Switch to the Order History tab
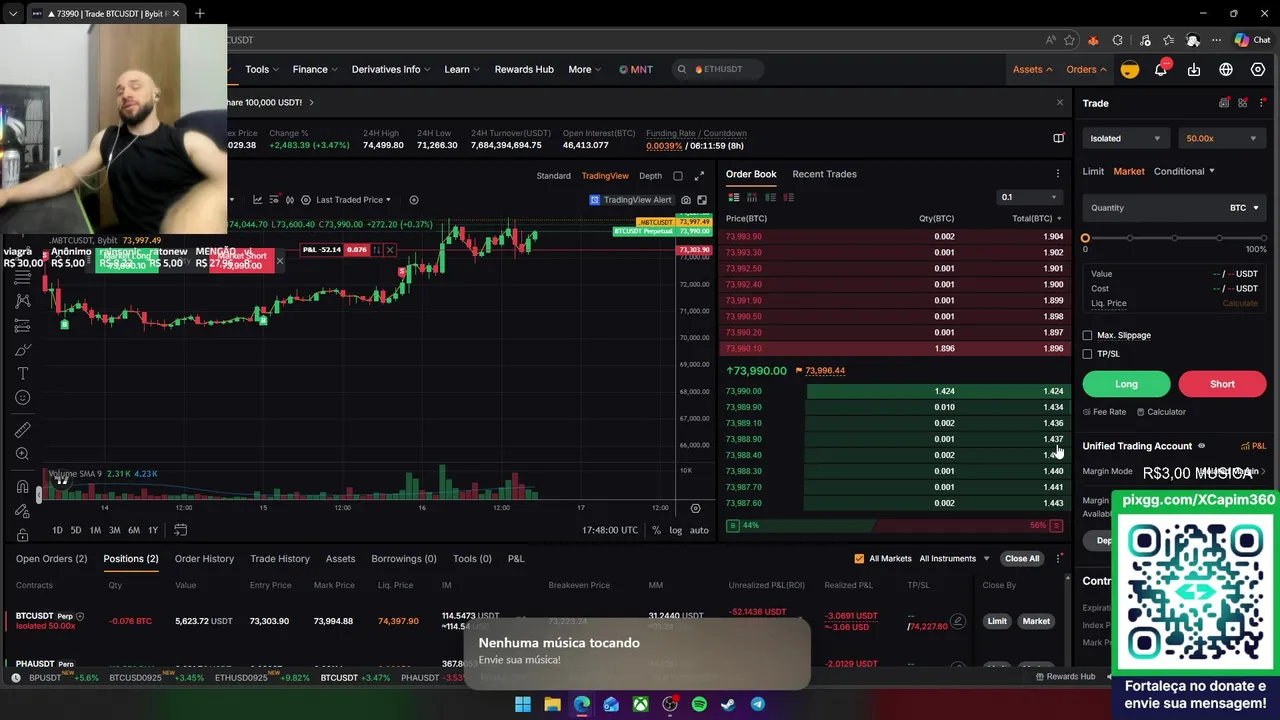Image resolution: width=1280 pixels, height=720 pixels. [x=204, y=559]
